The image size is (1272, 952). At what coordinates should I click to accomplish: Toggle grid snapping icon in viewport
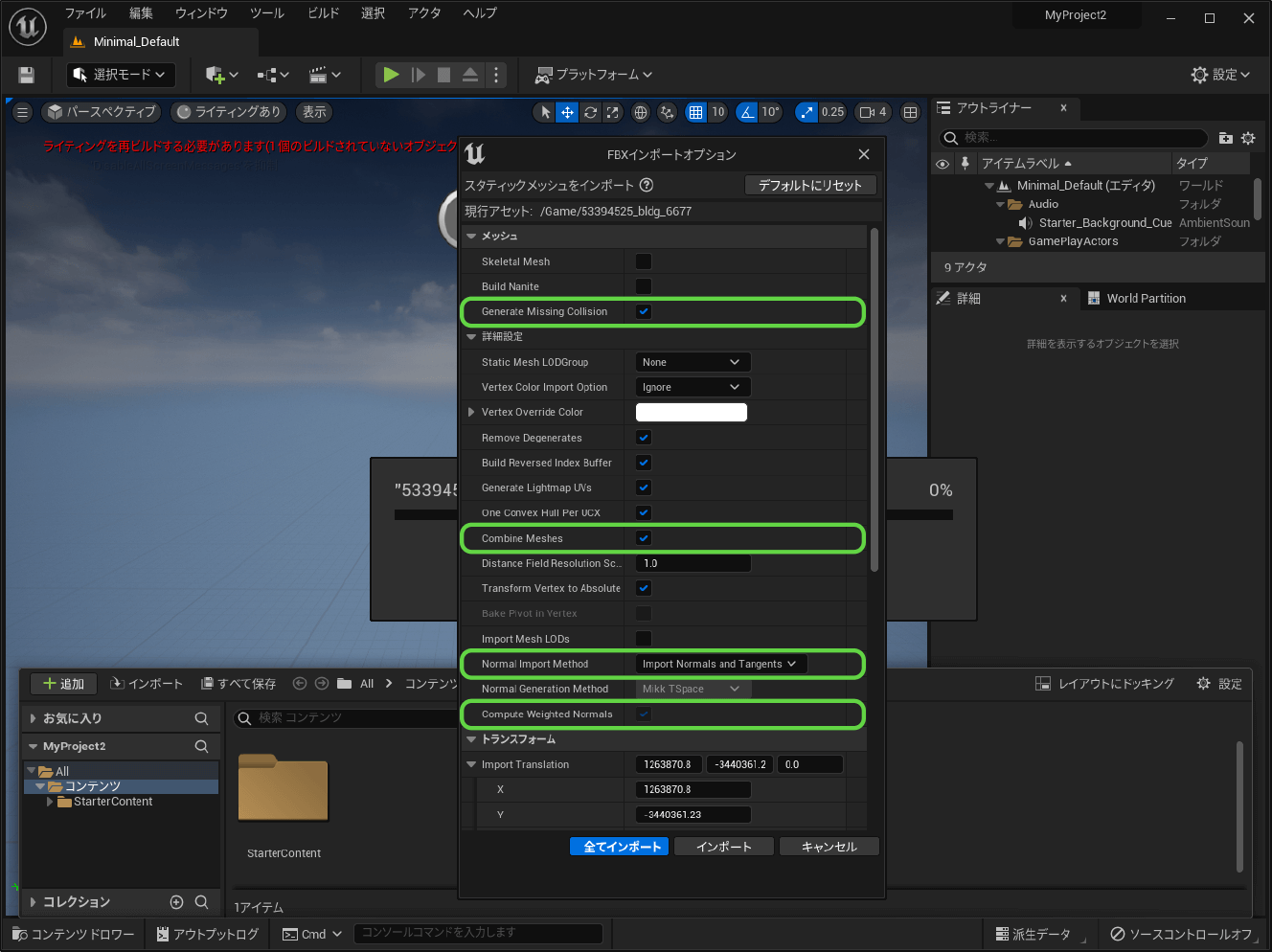click(x=696, y=112)
